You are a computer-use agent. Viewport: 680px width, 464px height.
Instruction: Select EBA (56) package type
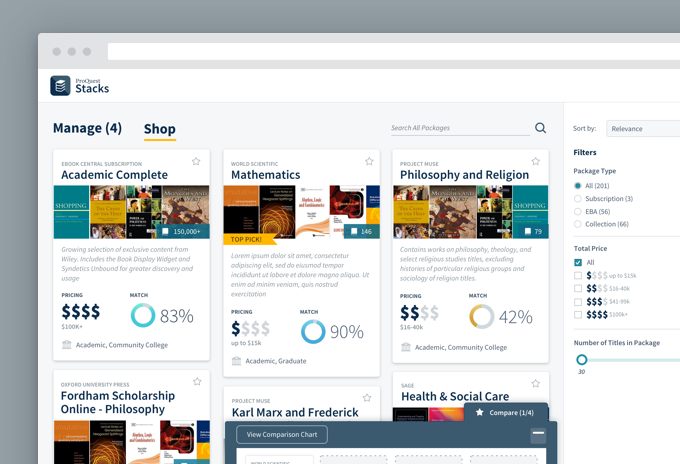point(578,212)
